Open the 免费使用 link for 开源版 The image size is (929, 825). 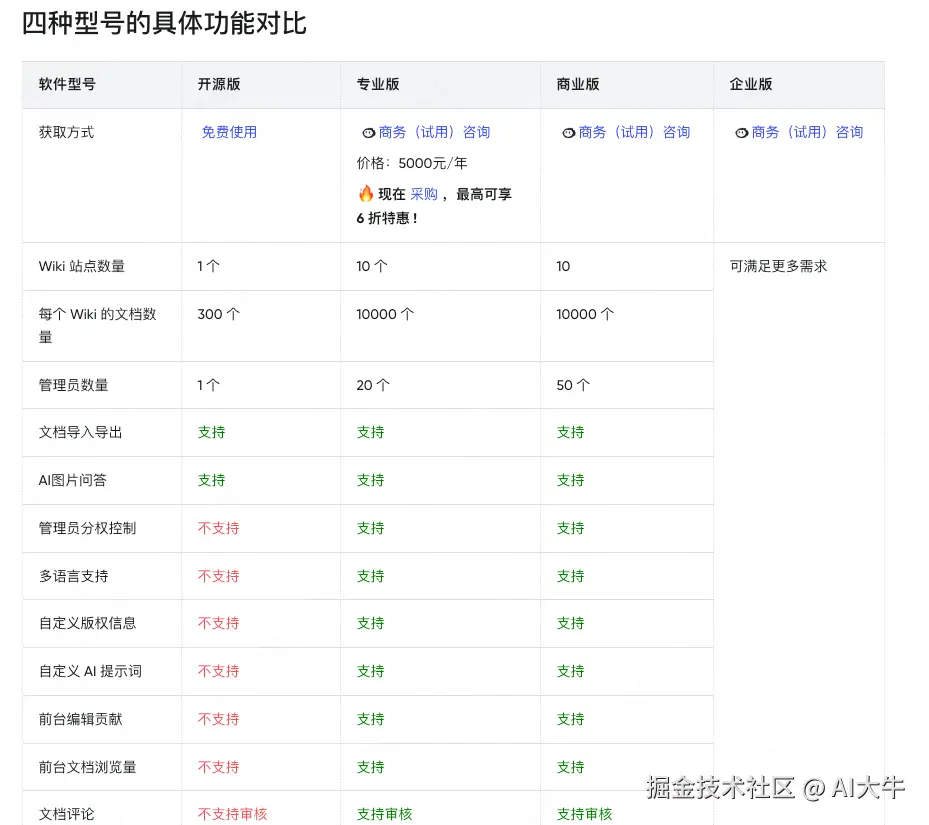coord(229,132)
